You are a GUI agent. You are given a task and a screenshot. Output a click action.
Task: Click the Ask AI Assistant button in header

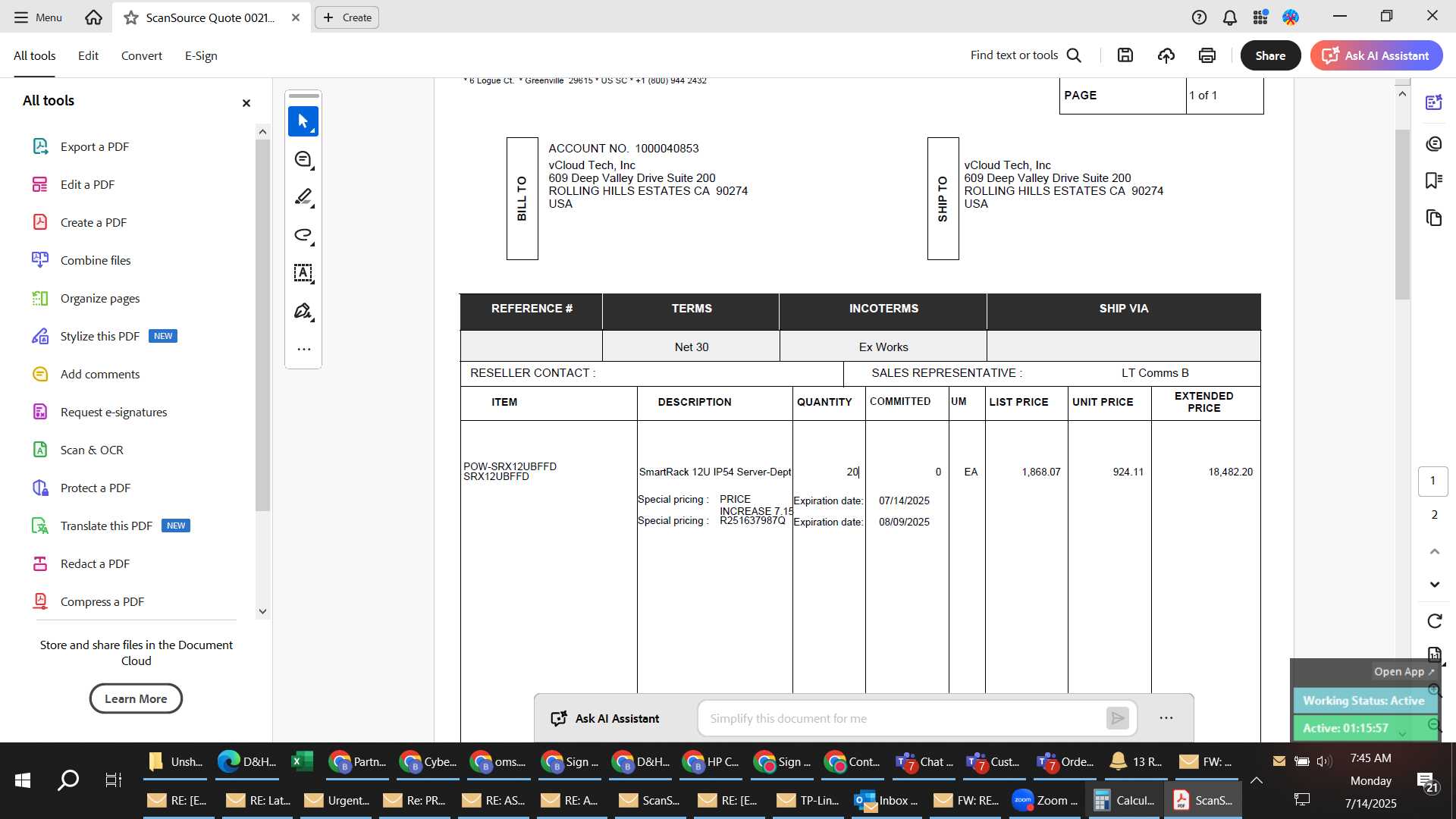[1376, 55]
